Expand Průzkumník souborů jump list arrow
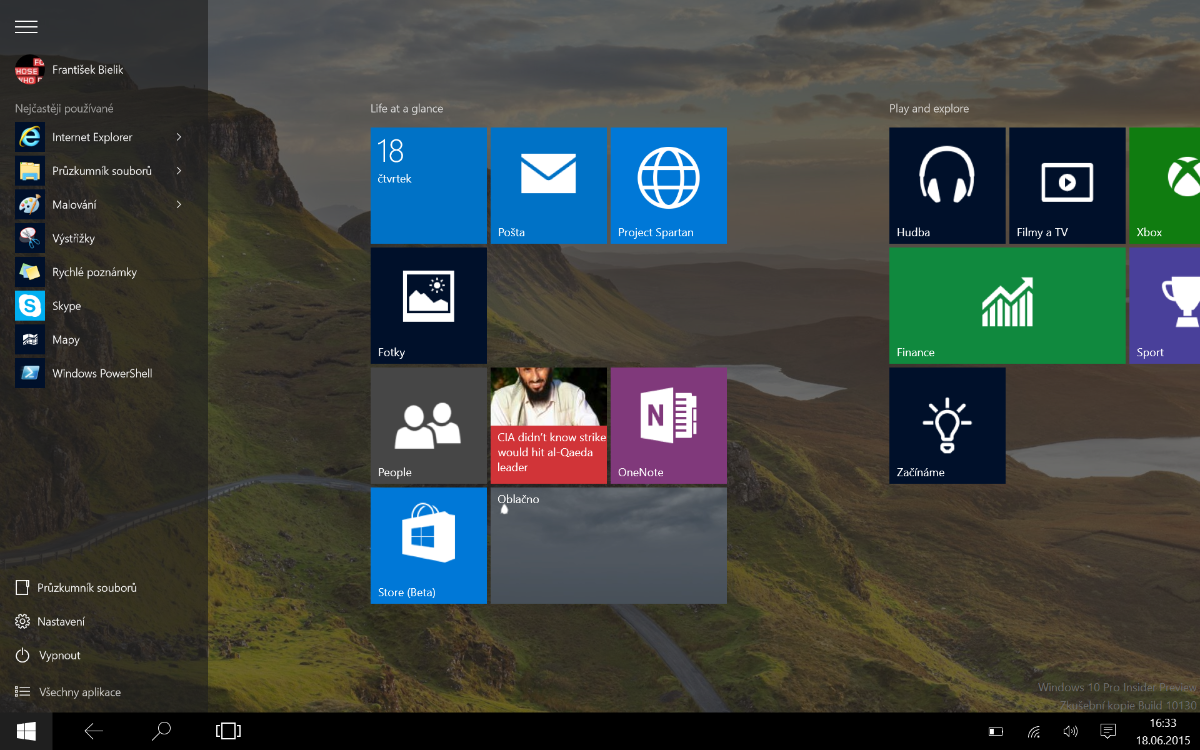The width and height of the screenshot is (1200, 750). click(x=179, y=171)
